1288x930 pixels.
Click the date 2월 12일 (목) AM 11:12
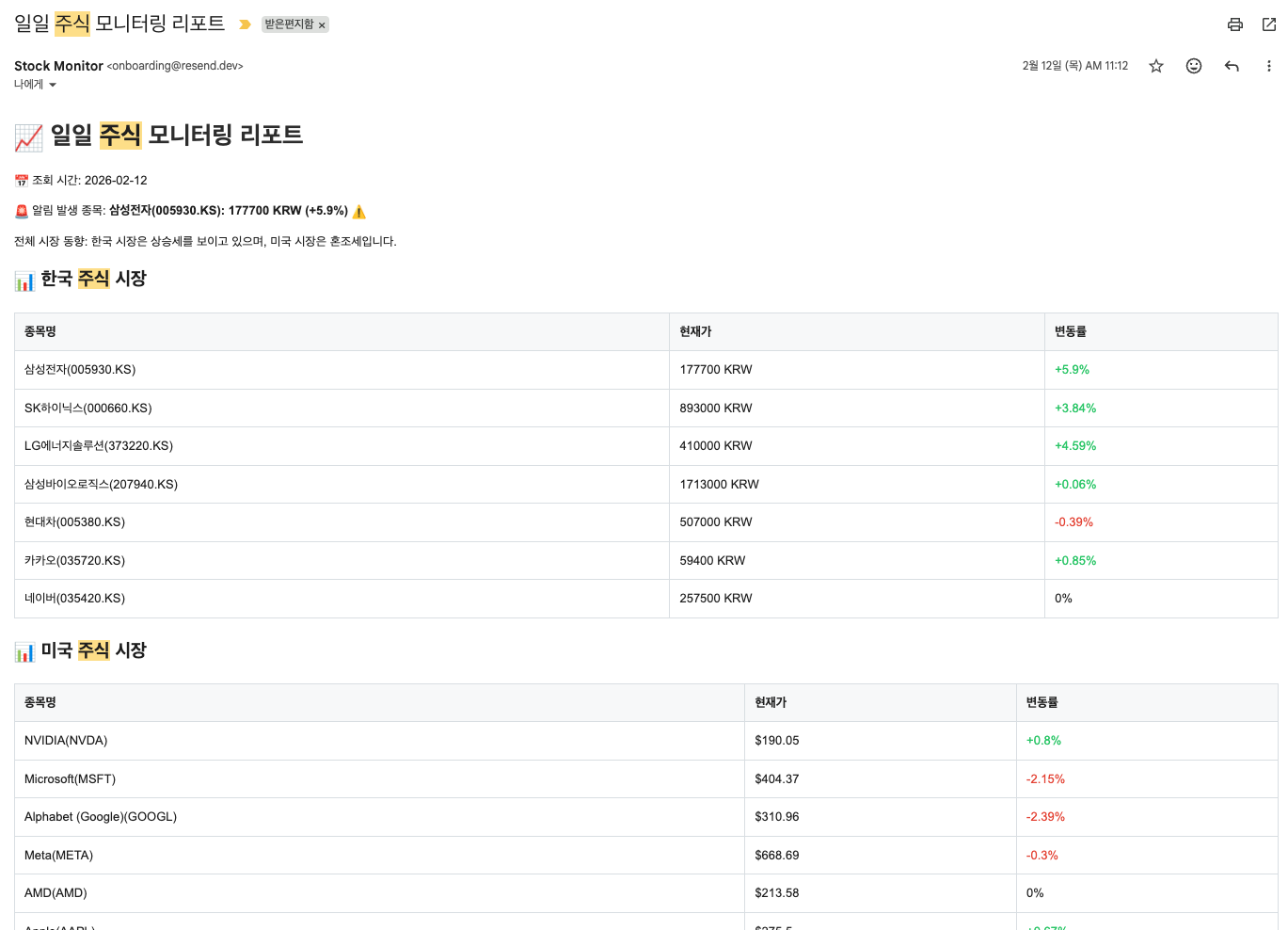pos(1075,66)
